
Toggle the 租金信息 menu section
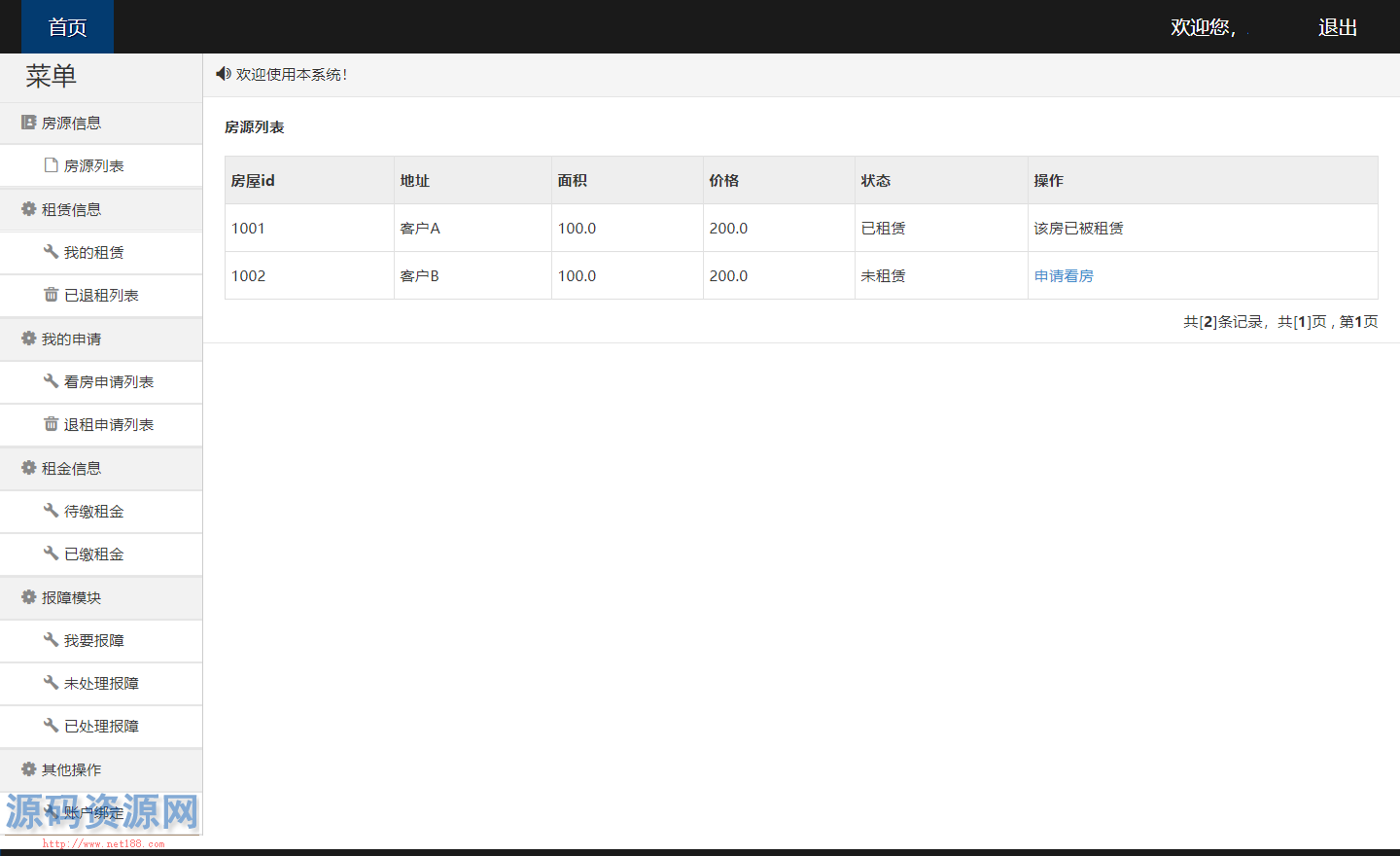pyautogui.click(x=101, y=469)
